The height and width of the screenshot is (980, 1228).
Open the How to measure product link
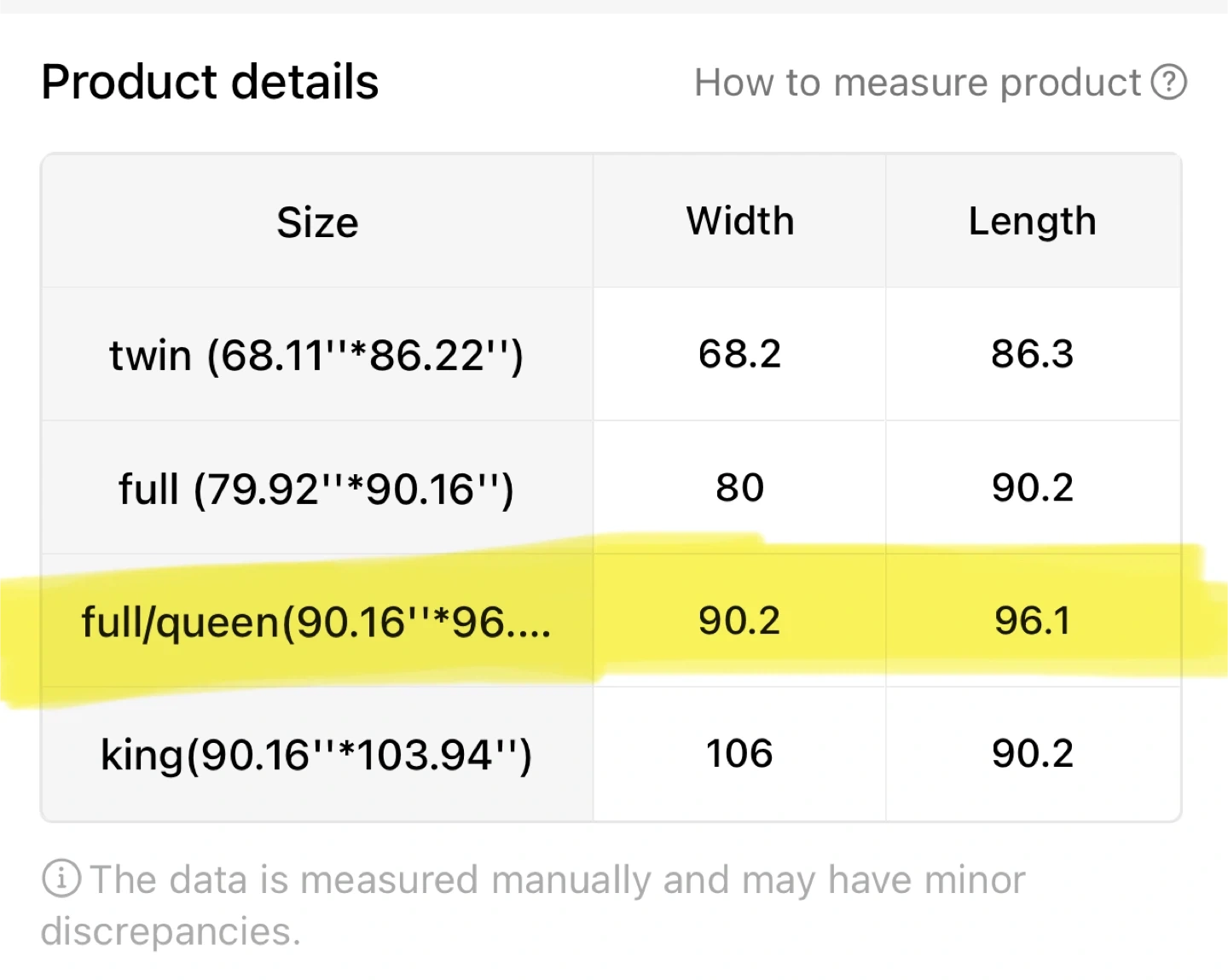tap(917, 83)
